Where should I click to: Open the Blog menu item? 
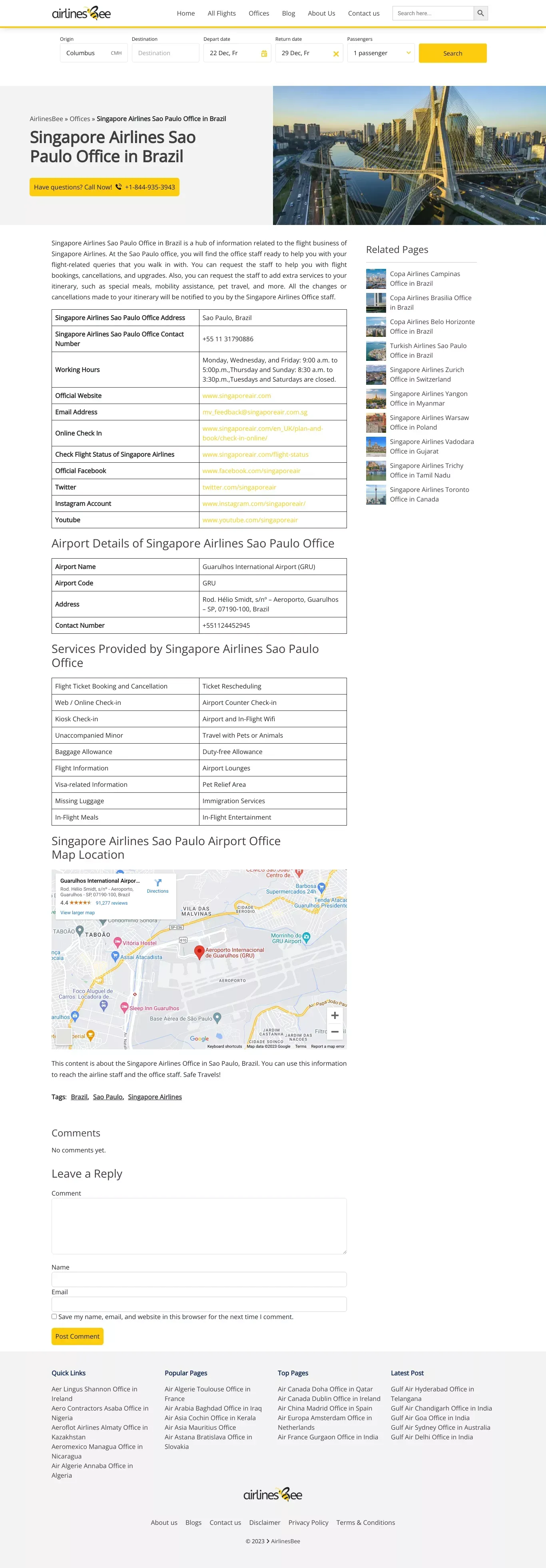click(289, 14)
